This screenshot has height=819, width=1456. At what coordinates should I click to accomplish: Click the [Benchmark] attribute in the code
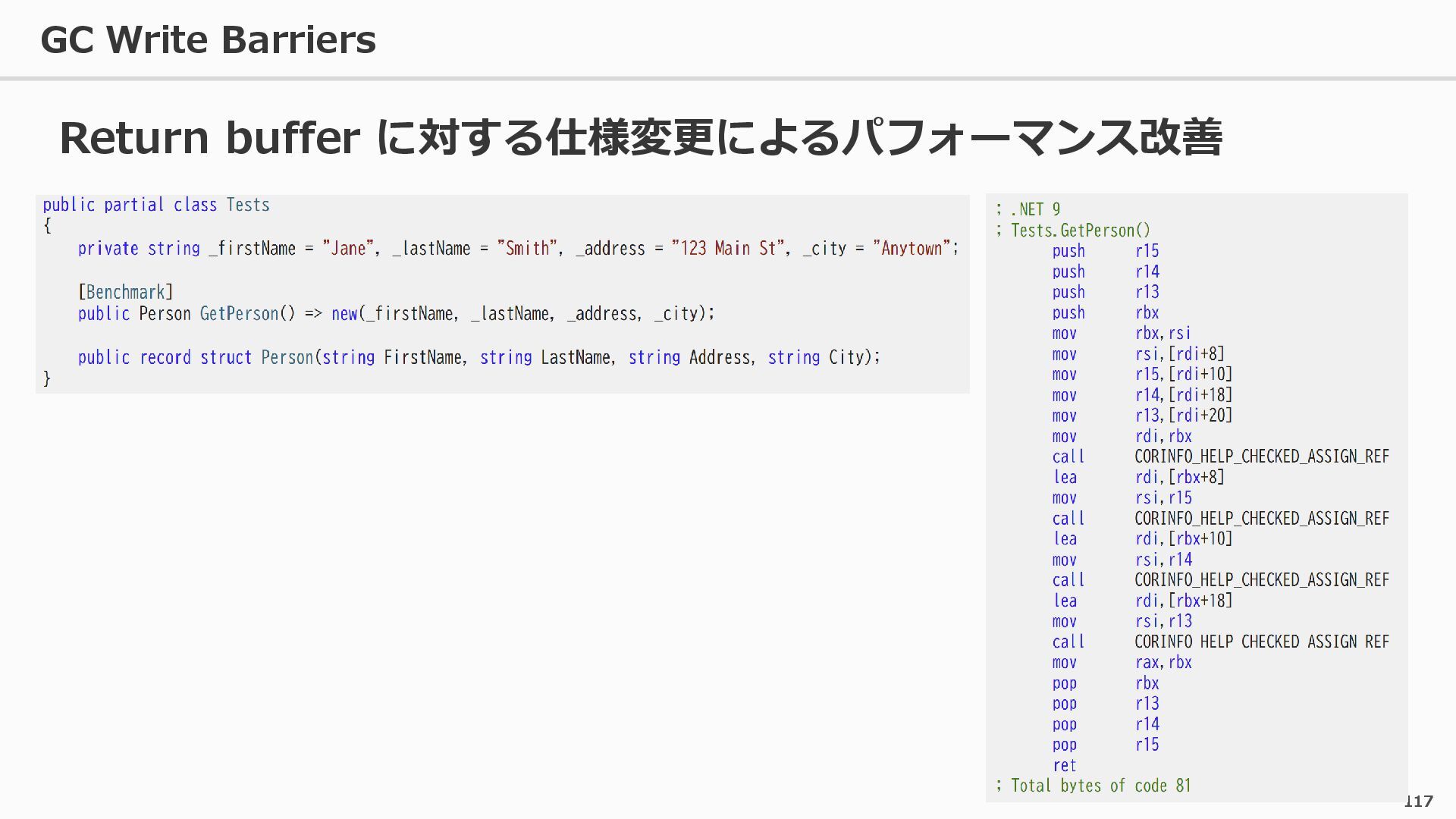pyautogui.click(x=126, y=292)
